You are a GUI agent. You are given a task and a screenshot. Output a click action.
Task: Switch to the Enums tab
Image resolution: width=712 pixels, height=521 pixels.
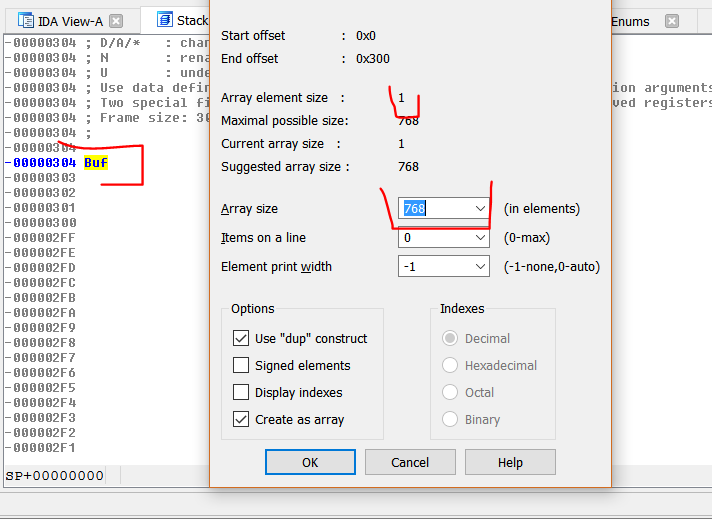coord(630,21)
